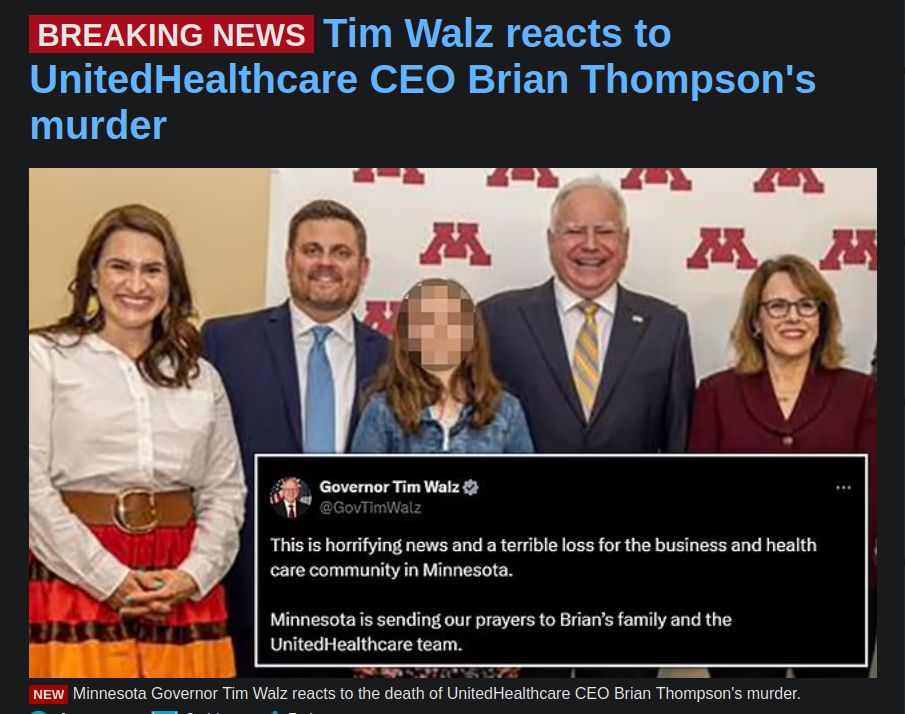Viewport: 905px width, 714px height.
Task: Click the red NEW label before the caption
Action: [x=48, y=694]
